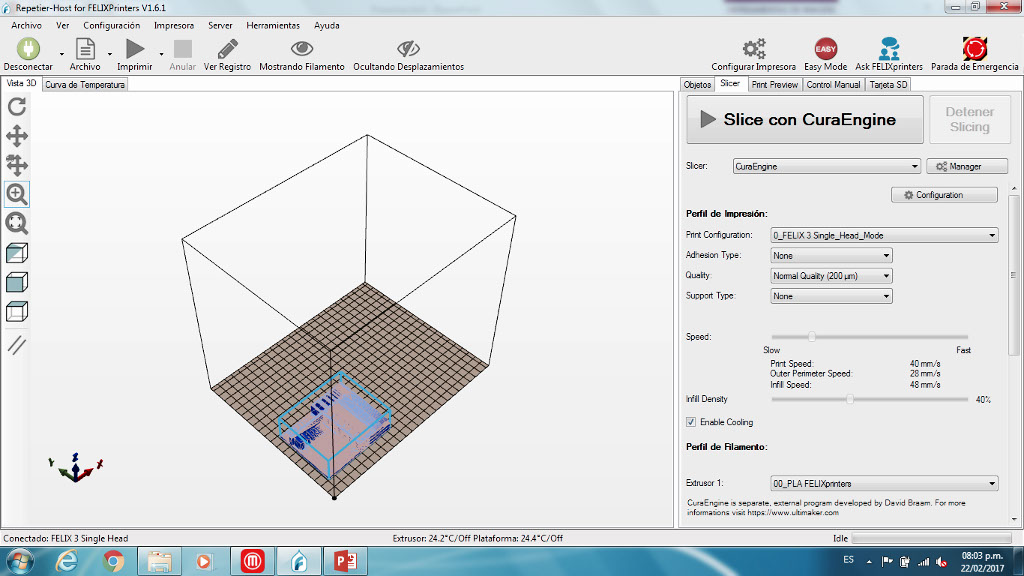1024x576 pixels.
Task: Open the Print Configuration dropdown
Action: pyautogui.click(x=884, y=235)
